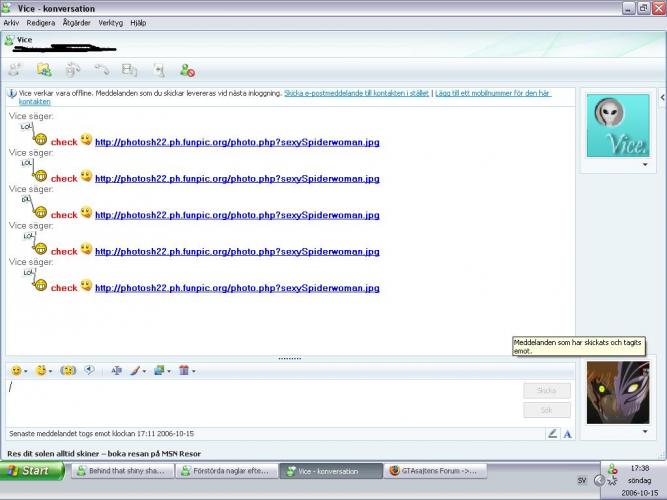
Task: Click the block contact icon in toolbar
Action: (x=187, y=70)
